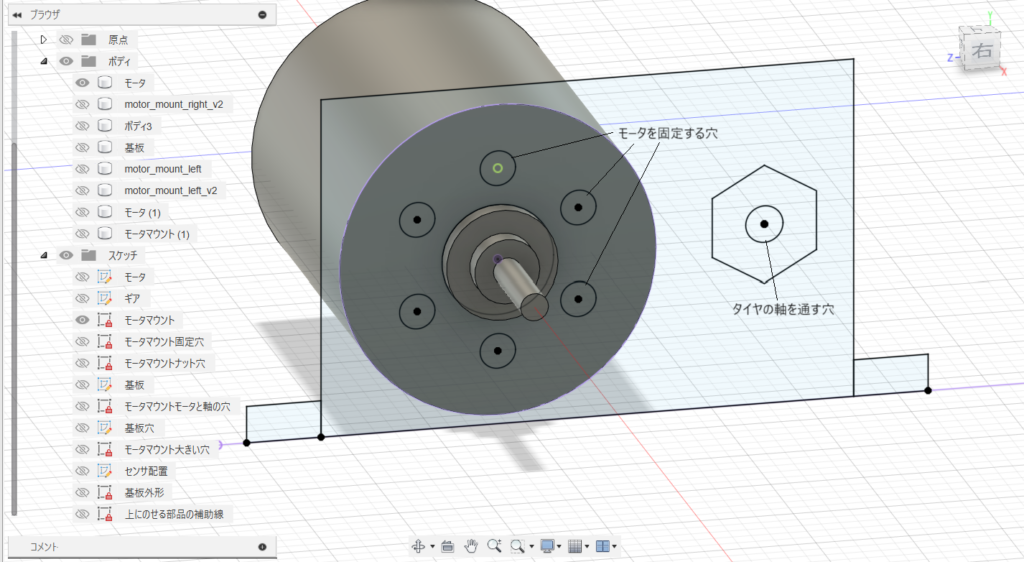Open the Zoom Window dropdown arrow

[531, 546]
